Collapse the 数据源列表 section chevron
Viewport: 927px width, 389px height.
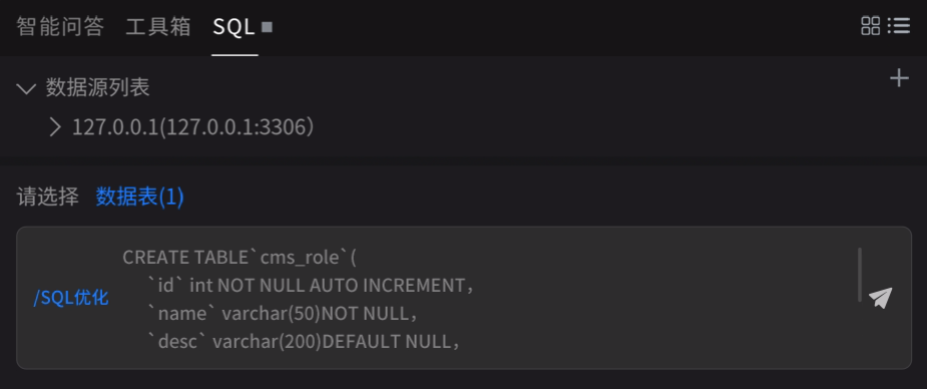(x=27, y=89)
